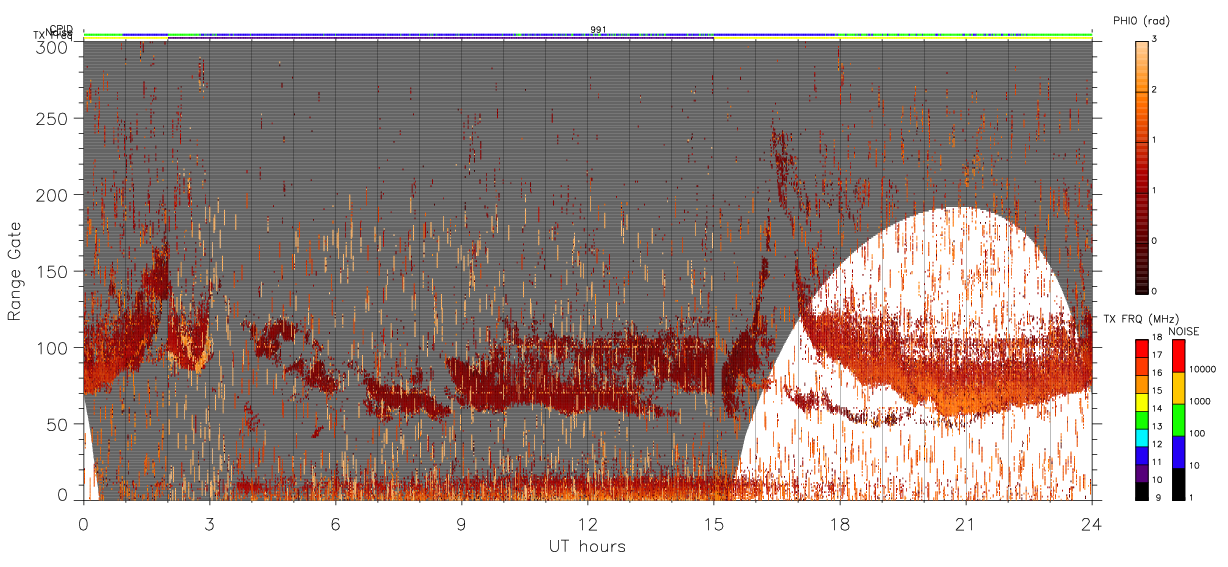
Task: Pick the blue NOISE swatch between 10 and 100
Action: tap(1179, 451)
